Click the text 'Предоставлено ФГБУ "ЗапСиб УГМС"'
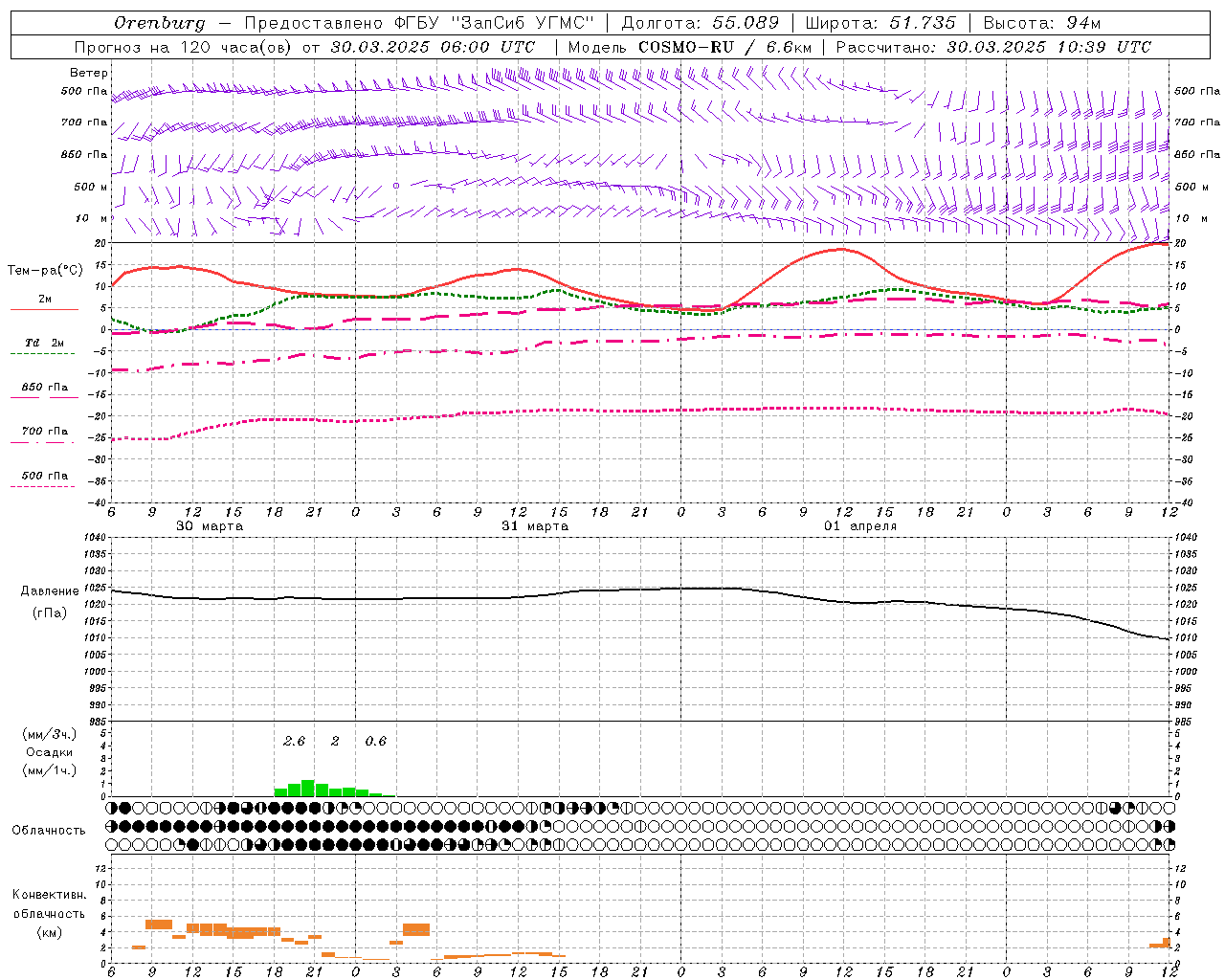 419,23
